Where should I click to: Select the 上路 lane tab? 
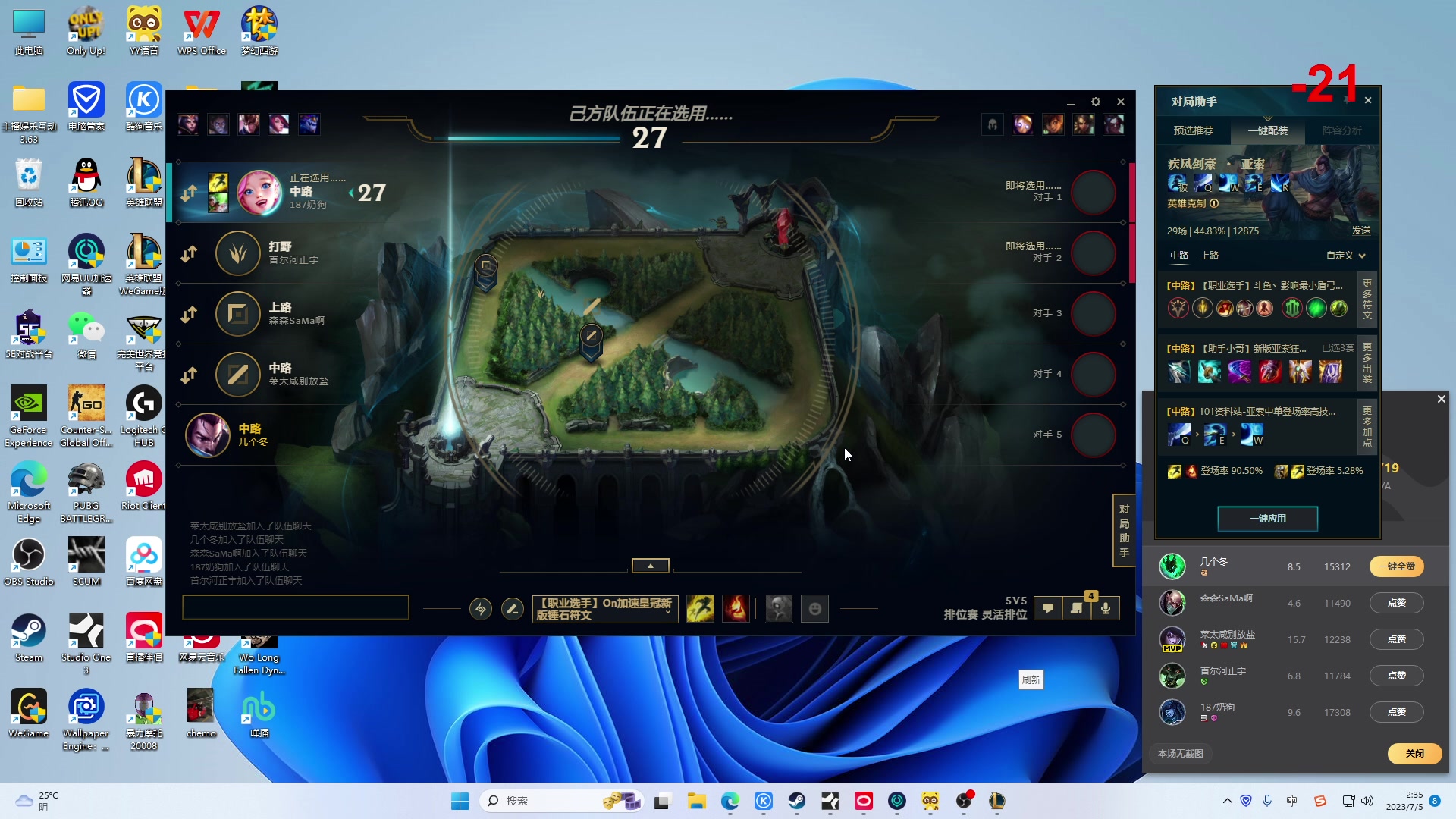pyautogui.click(x=1210, y=256)
